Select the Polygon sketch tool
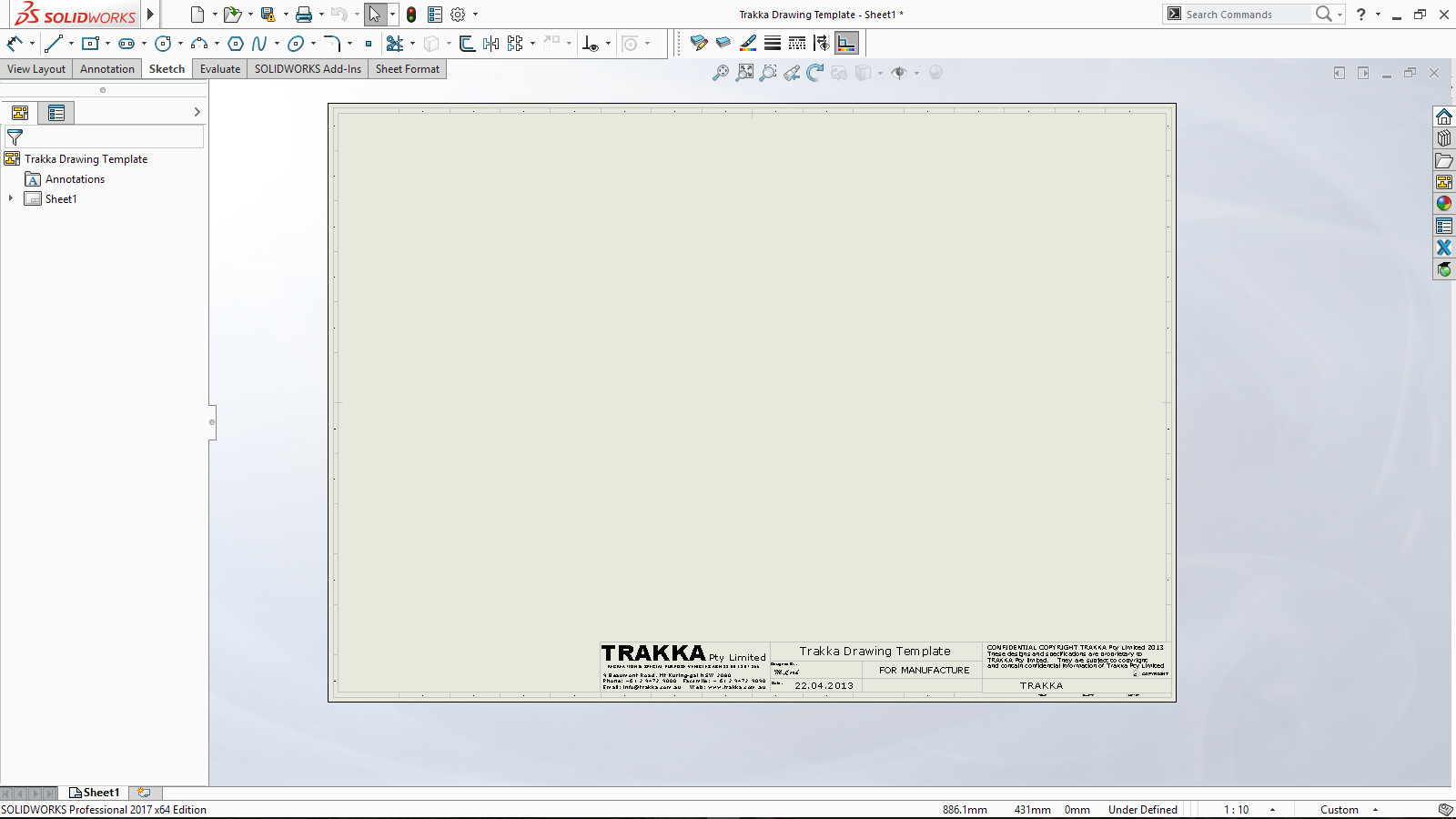The height and width of the screenshot is (819, 1456). click(x=236, y=43)
